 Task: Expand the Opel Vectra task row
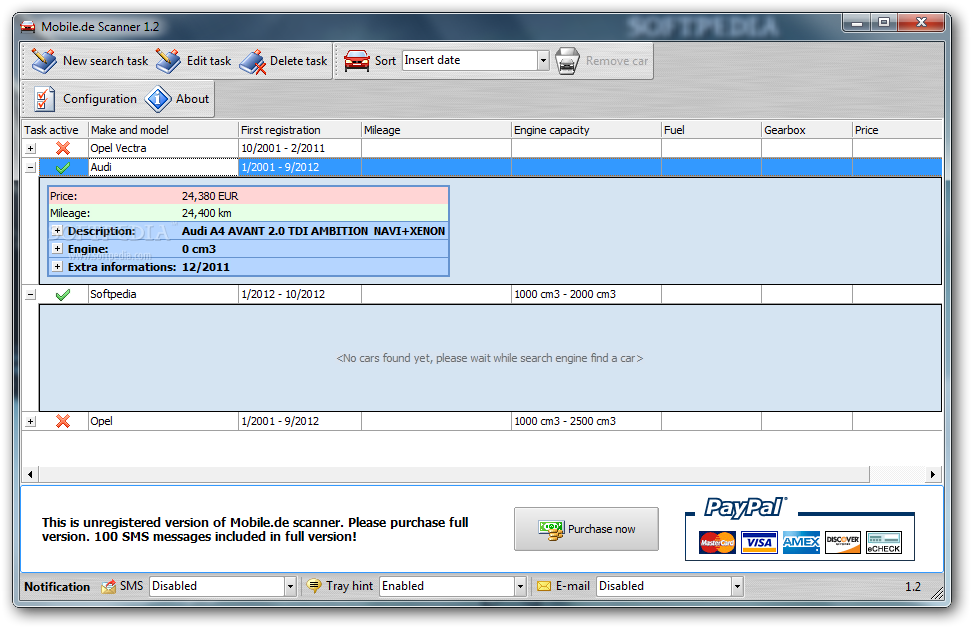point(30,149)
